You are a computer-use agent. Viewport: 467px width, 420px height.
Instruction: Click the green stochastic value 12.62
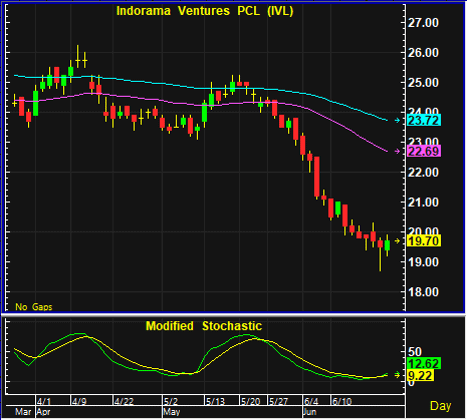coord(424,363)
